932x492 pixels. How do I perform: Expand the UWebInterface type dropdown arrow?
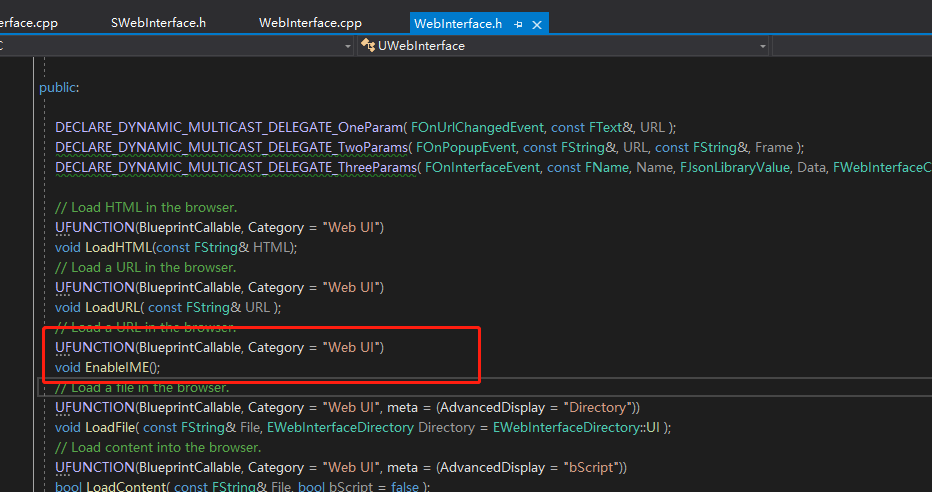pyautogui.click(x=762, y=46)
